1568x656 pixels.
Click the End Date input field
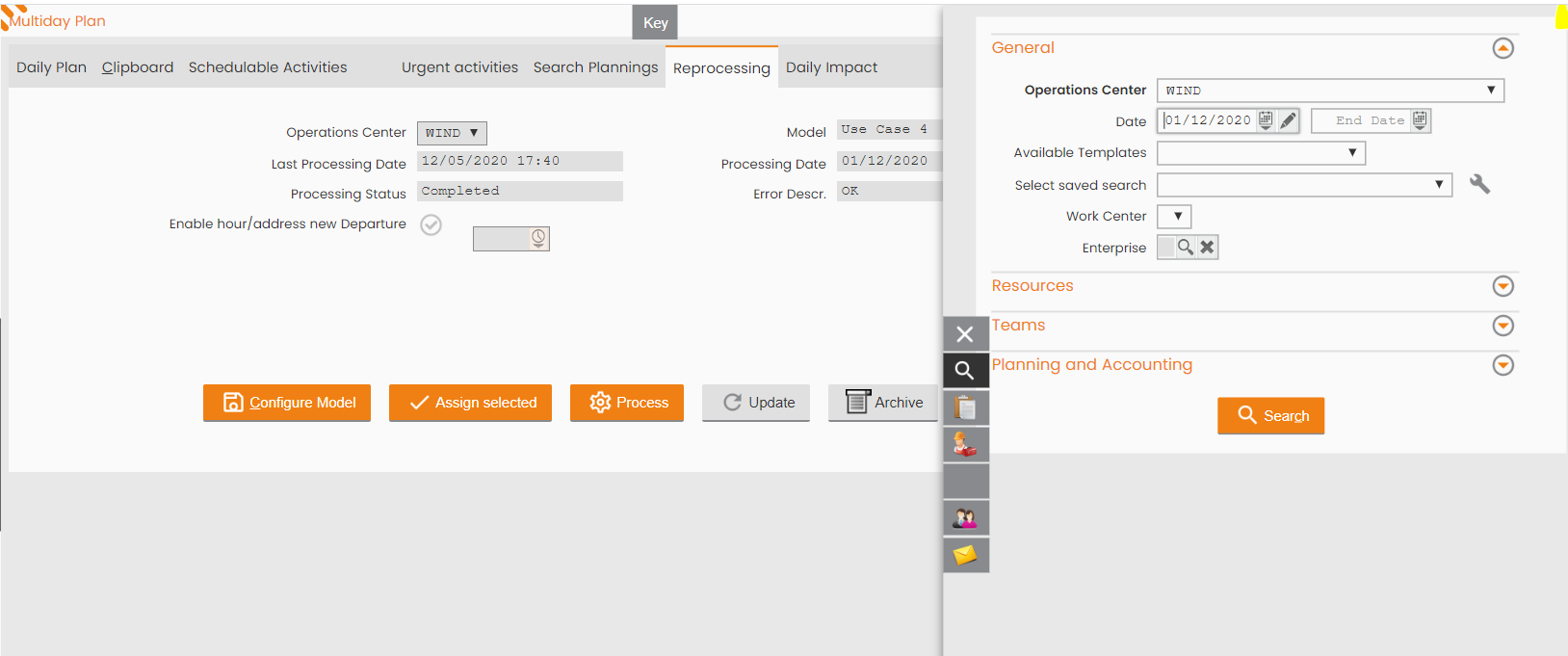coord(1362,120)
